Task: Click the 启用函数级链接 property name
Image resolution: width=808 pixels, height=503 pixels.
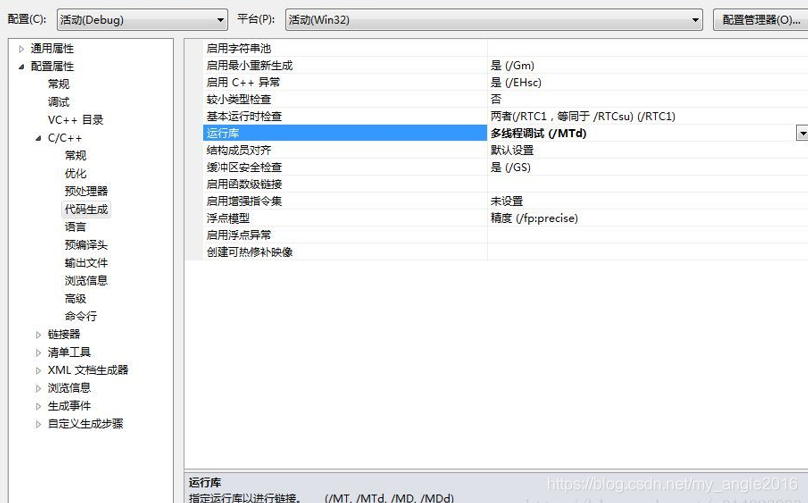Action: 244,185
